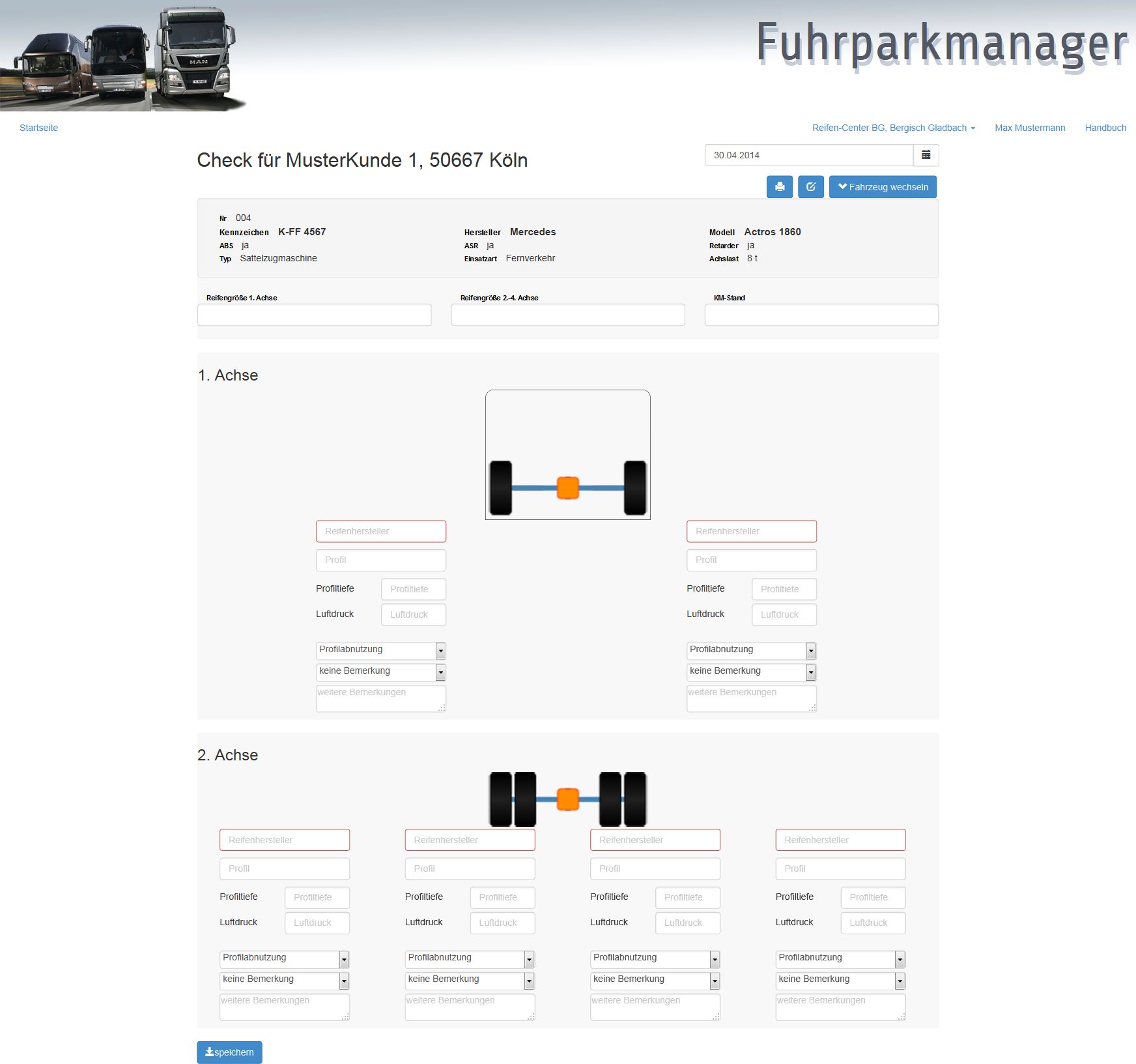The height and width of the screenshot is (1064, 1136).
Task: Click the KM-Stand input field
Action: tap(821, 315)
